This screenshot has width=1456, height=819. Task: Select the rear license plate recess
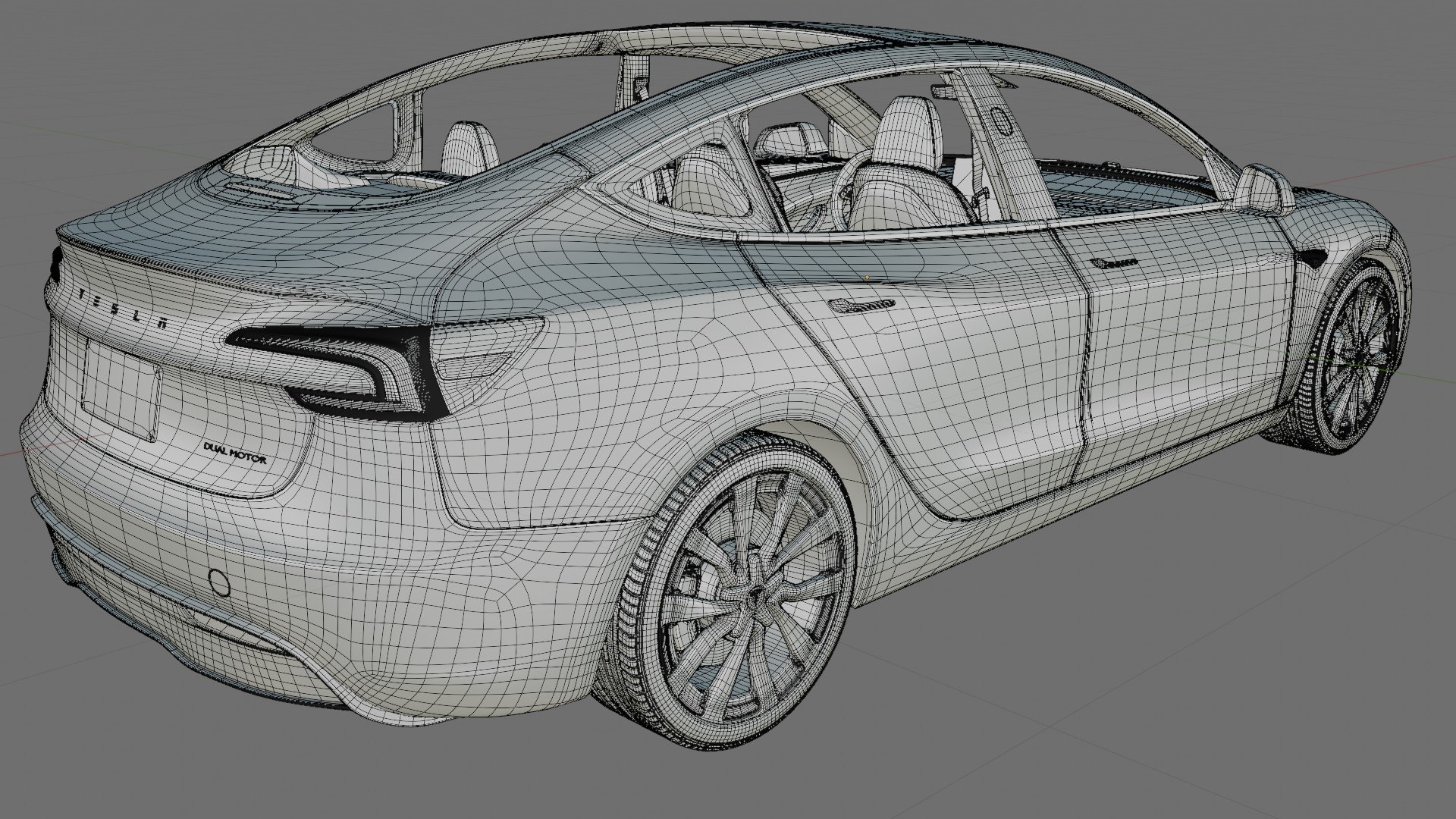tap(121, 391)
